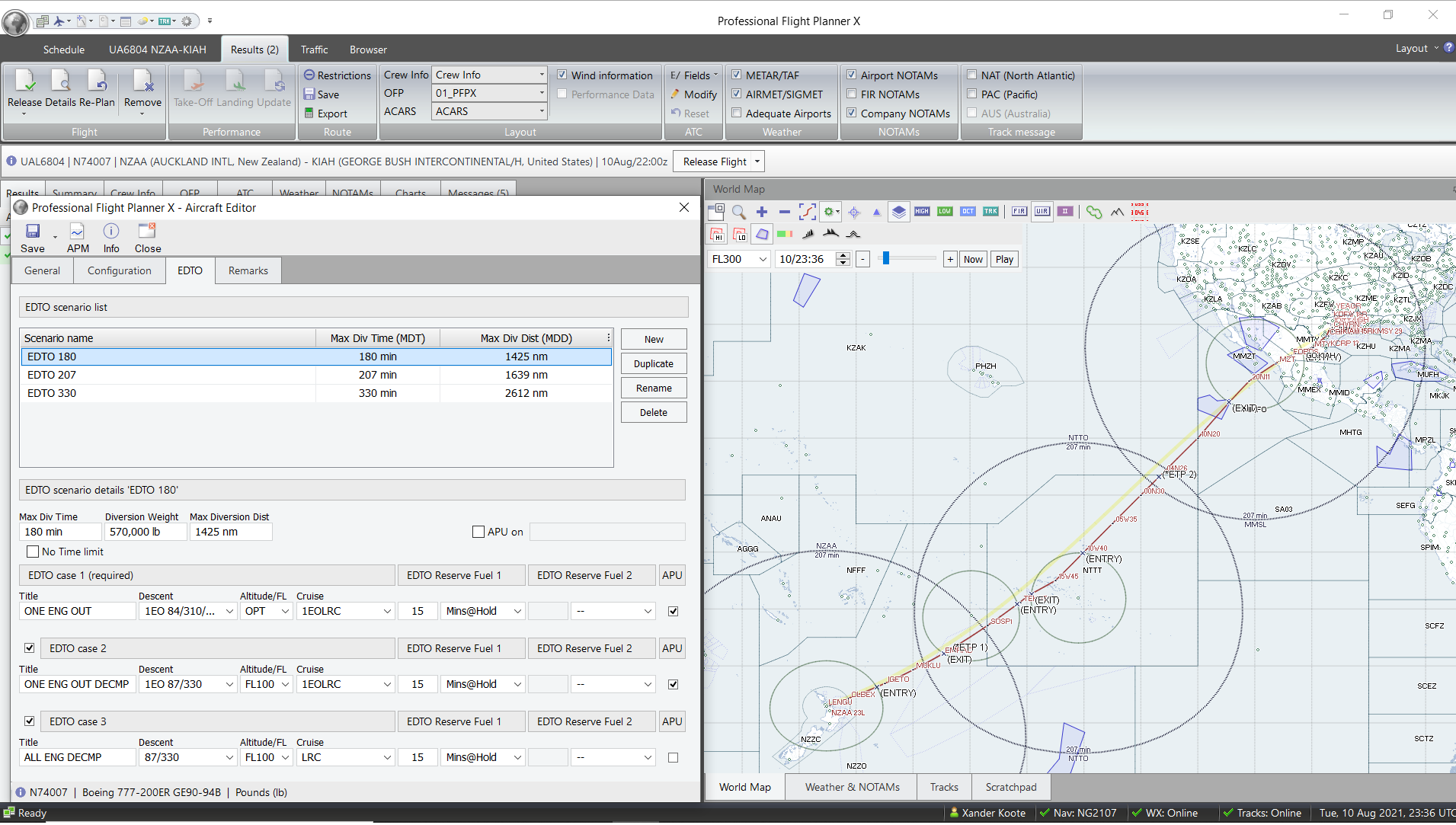Image resolution: width=1456 pixels, height=825 pixels.
Task: Click the Duplicate scenario button
Action: pyautogui.click(x=654, y=364)
